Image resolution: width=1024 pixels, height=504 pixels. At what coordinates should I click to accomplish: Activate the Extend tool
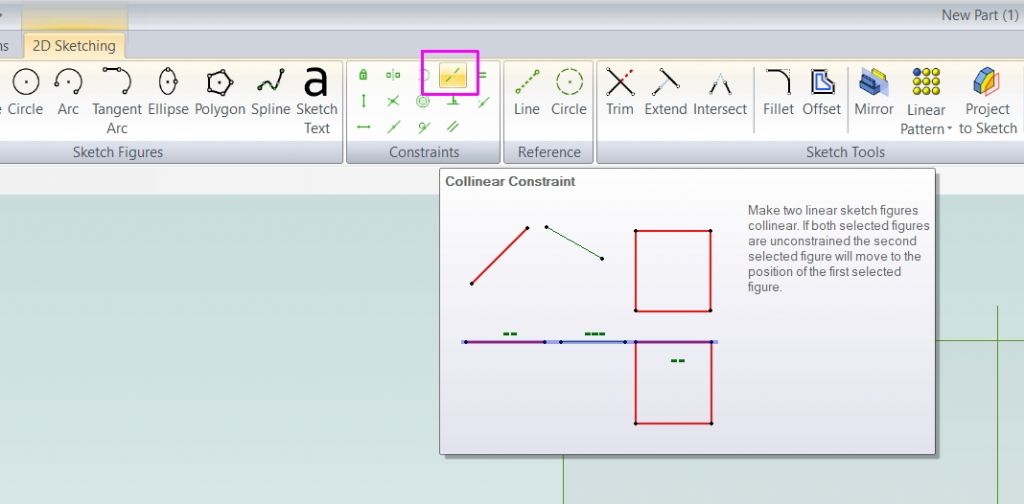665,93
